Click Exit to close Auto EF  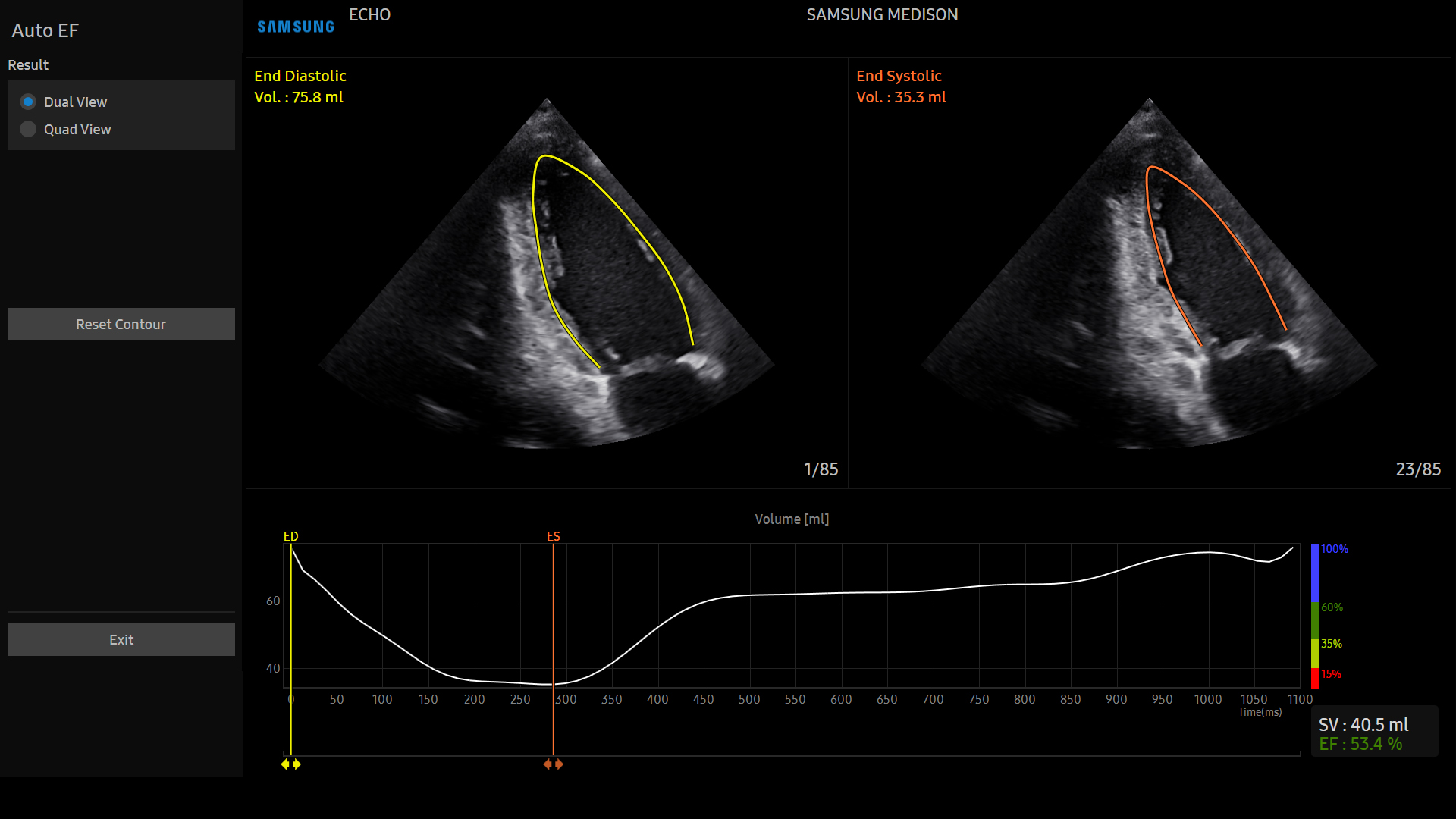tap(121, 639)
